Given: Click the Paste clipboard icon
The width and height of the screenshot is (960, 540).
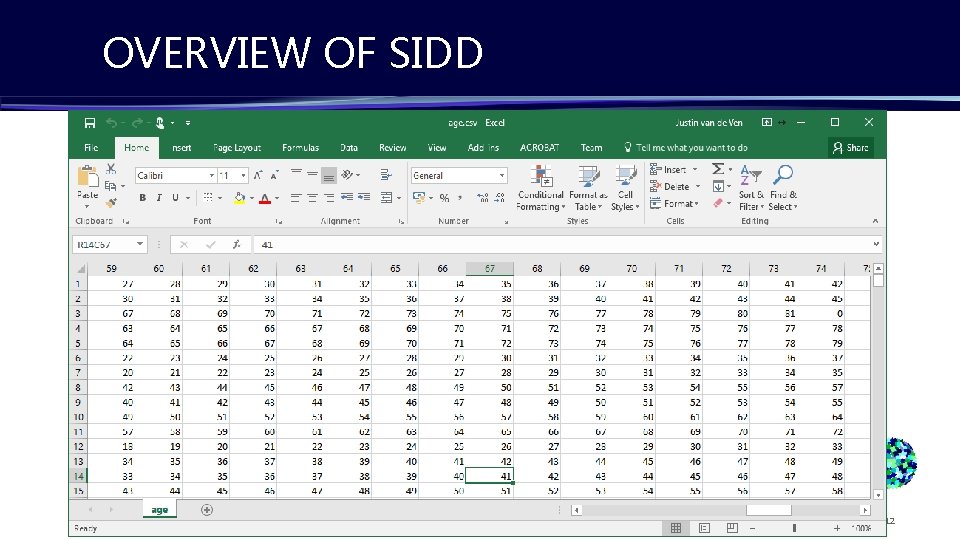Looking at the screenshot, I should point(88,176).
